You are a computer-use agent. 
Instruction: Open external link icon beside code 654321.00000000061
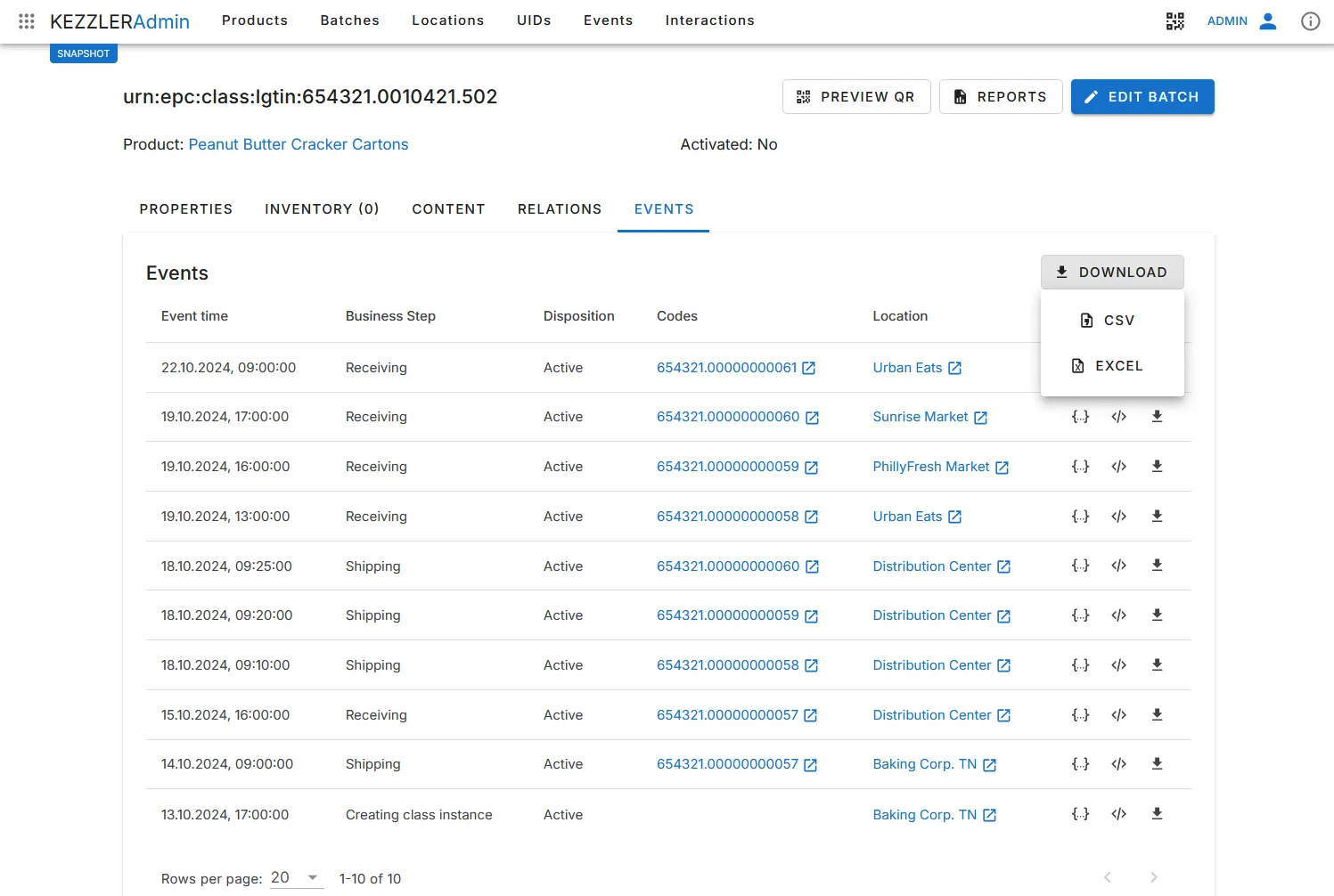[x=808, y=368]
